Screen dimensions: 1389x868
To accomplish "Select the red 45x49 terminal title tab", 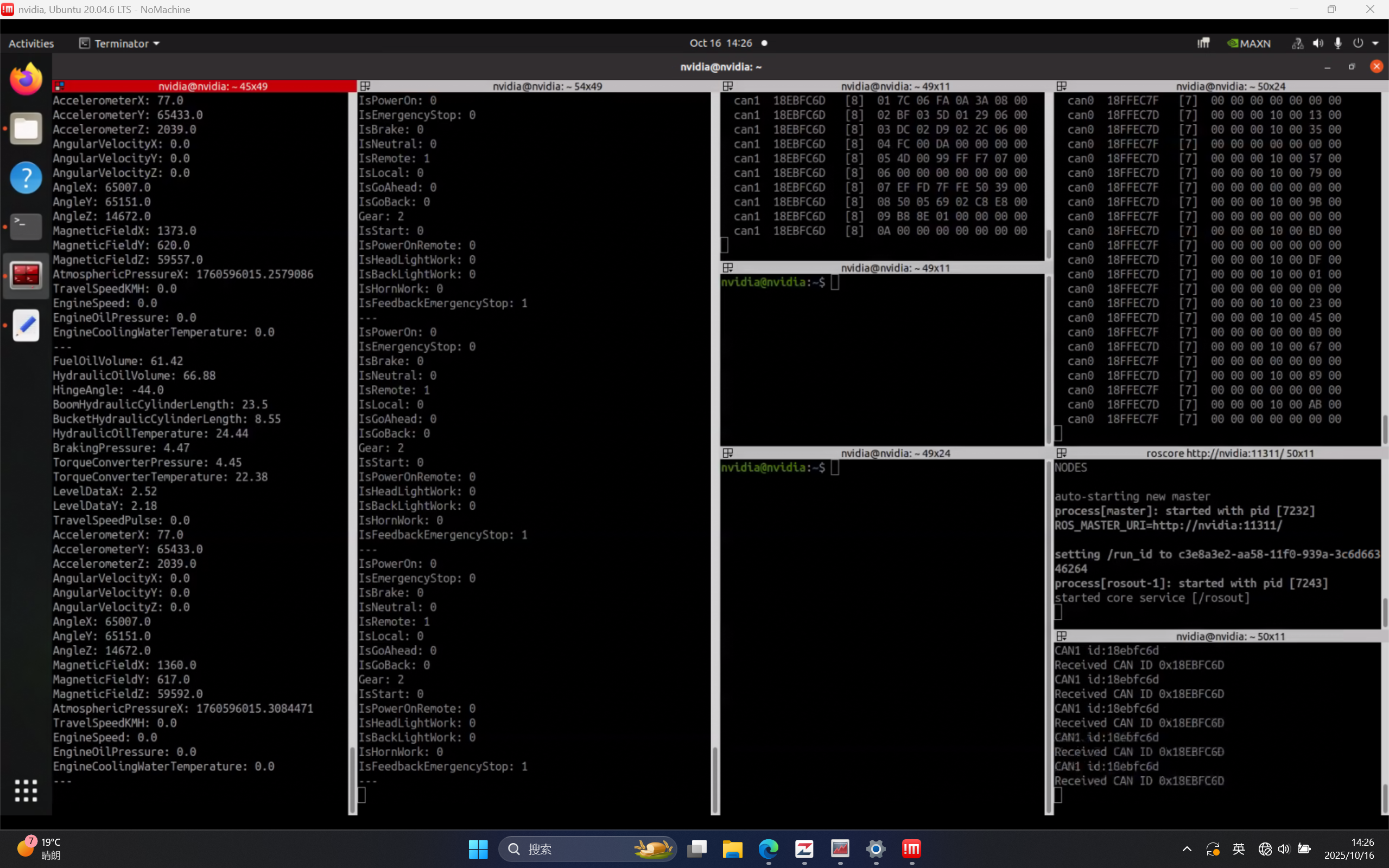I will pos(212,86).
